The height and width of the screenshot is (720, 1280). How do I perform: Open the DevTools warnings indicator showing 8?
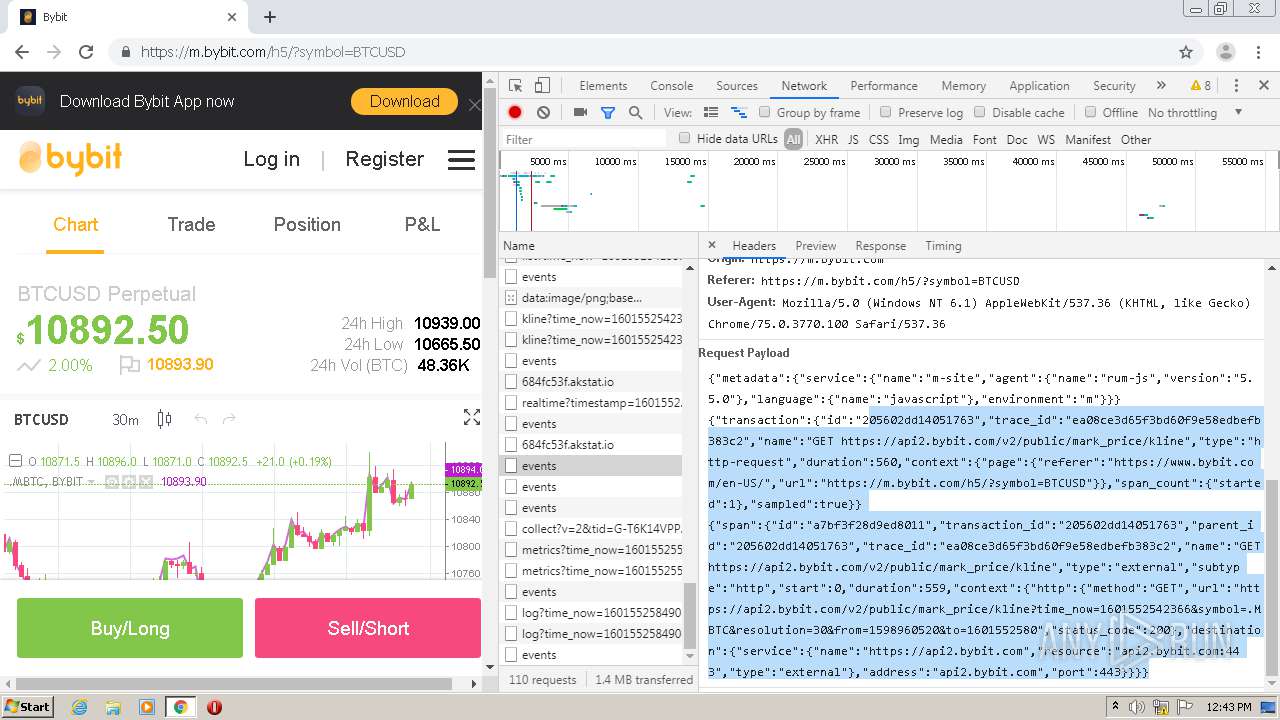click(x=1201, y=86)
